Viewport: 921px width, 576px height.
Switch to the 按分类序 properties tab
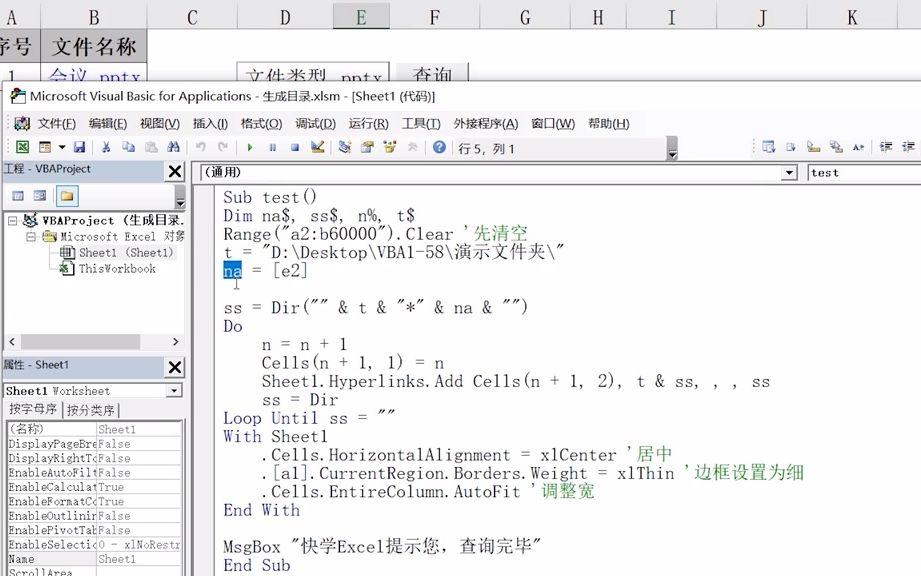90,409
